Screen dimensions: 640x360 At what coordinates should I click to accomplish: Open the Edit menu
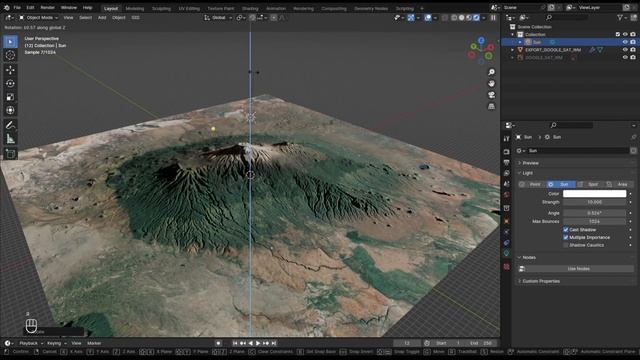click(x=30, y=7)
